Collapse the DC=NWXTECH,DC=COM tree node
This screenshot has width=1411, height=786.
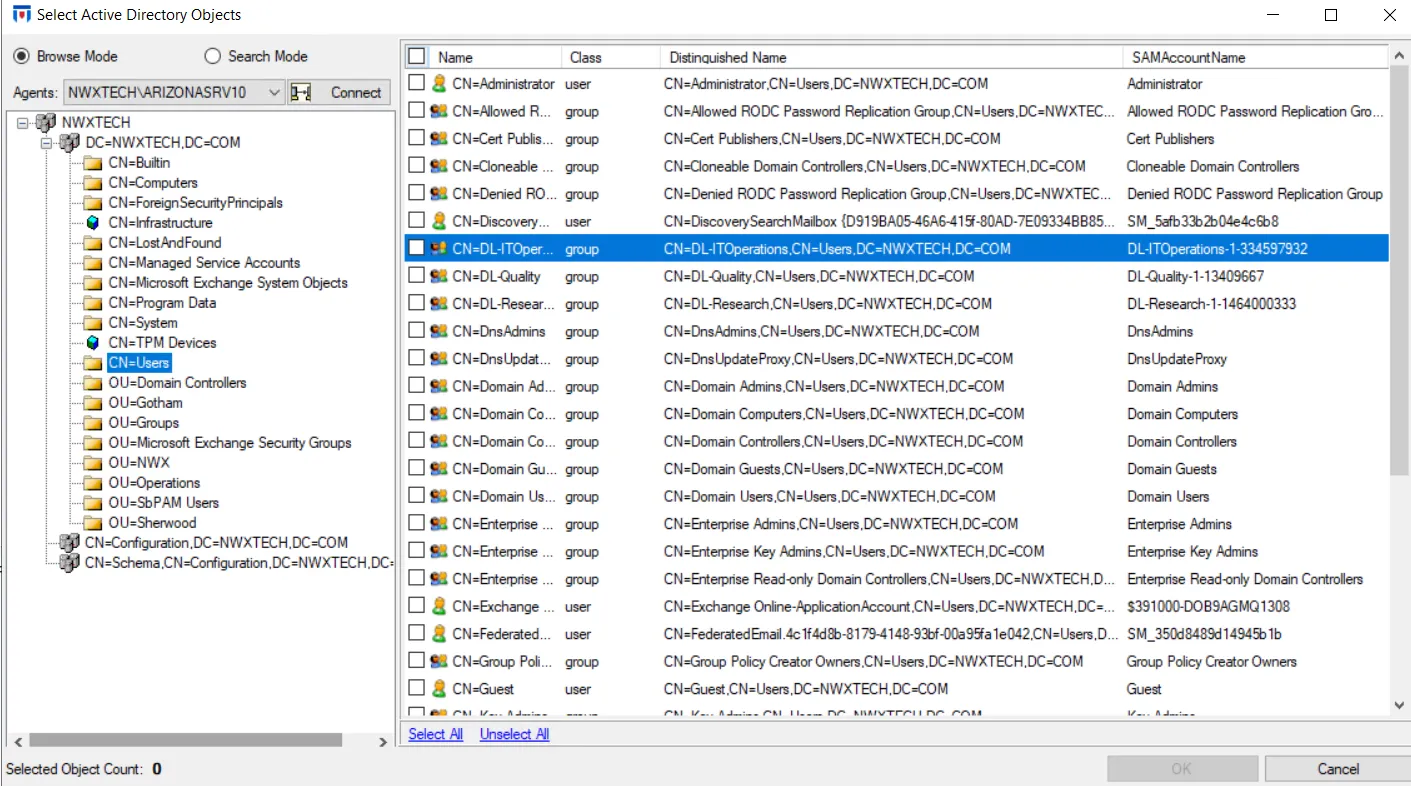[46, 143]
